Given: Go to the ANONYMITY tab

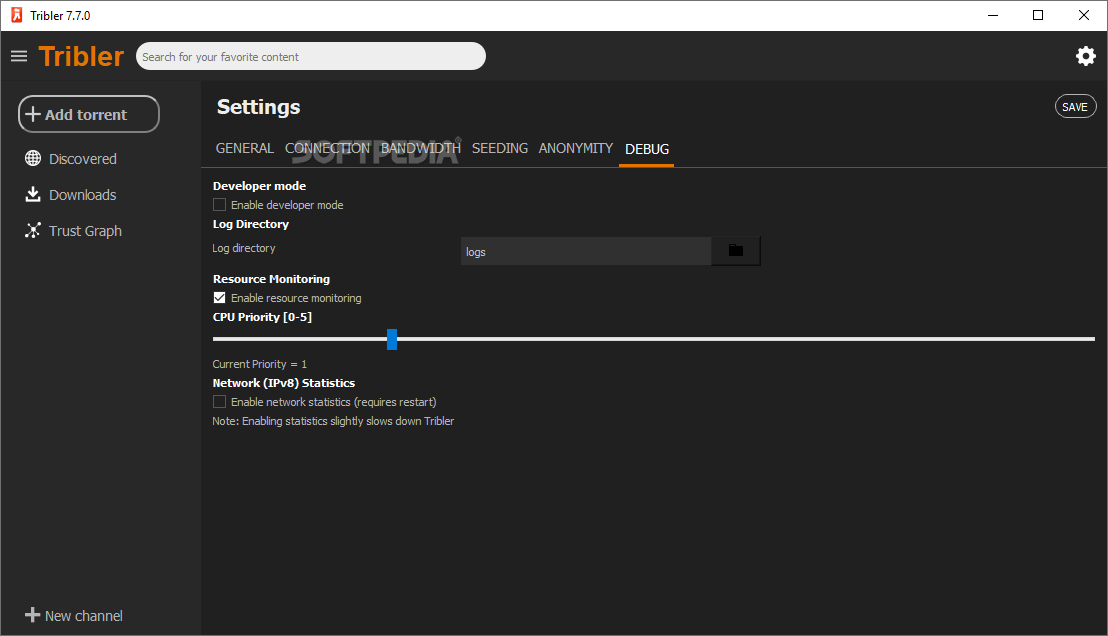Looking at the screenshot, I should click(x=576, y=148).
